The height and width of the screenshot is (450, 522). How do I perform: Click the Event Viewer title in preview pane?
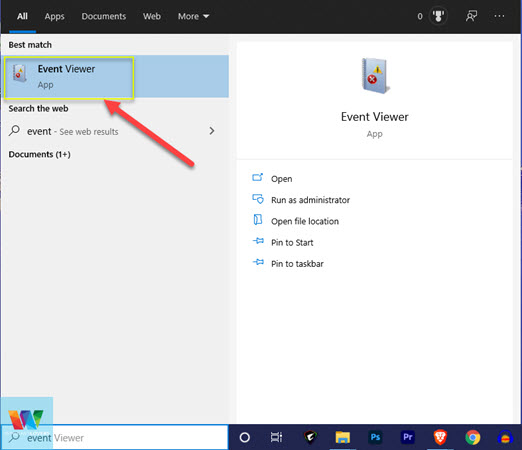coord(375,117)
